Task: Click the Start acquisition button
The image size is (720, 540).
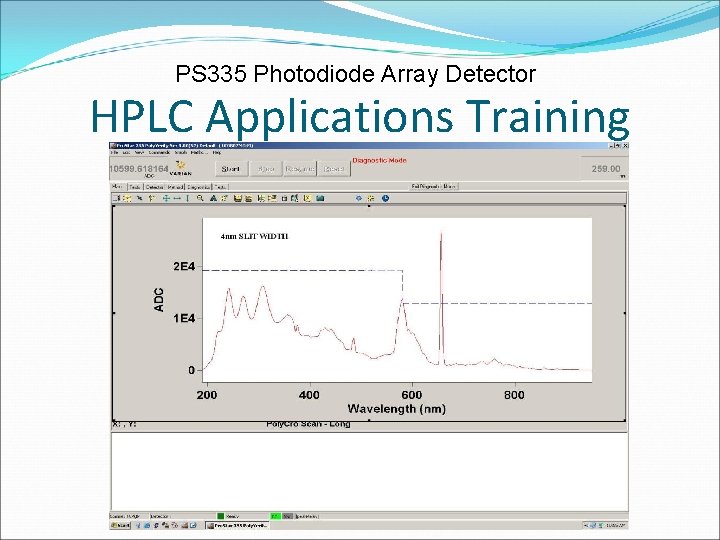Action: [231, 169]
